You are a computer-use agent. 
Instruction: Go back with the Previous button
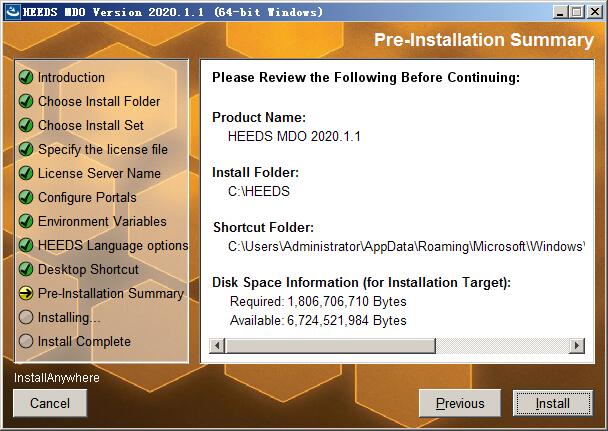coord(460,403)
